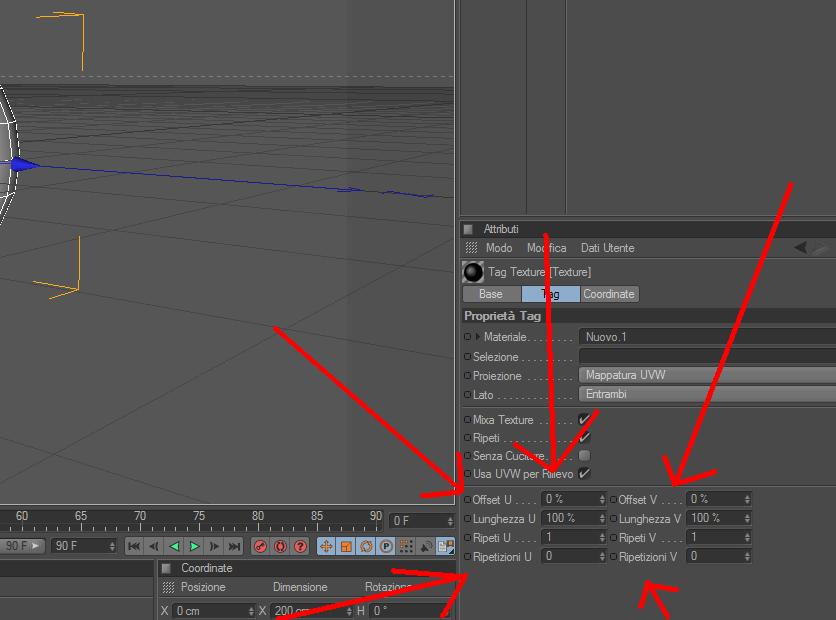Open the Modo menu in Attributi
The image size is (836, 620).
point(499,248)
